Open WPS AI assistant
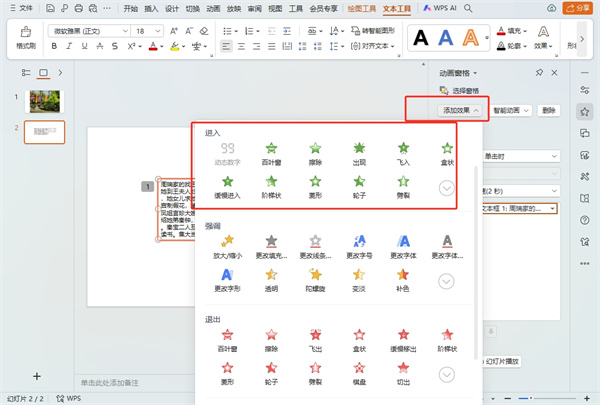Screen dimensions: 600x405 click(x=440, y=8)
